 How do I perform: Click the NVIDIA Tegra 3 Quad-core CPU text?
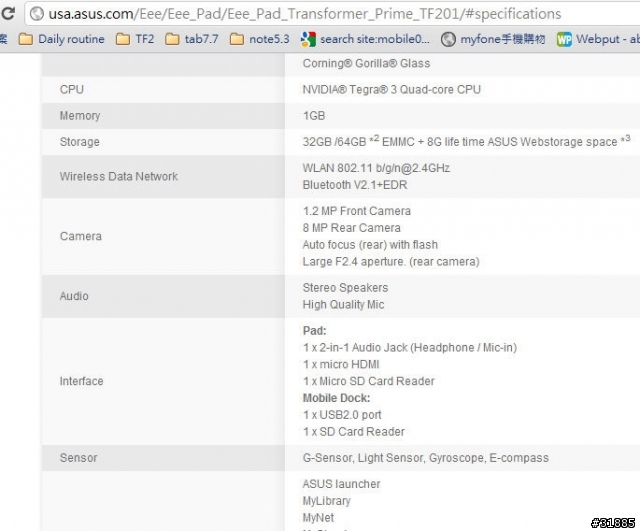pos(391,89)
